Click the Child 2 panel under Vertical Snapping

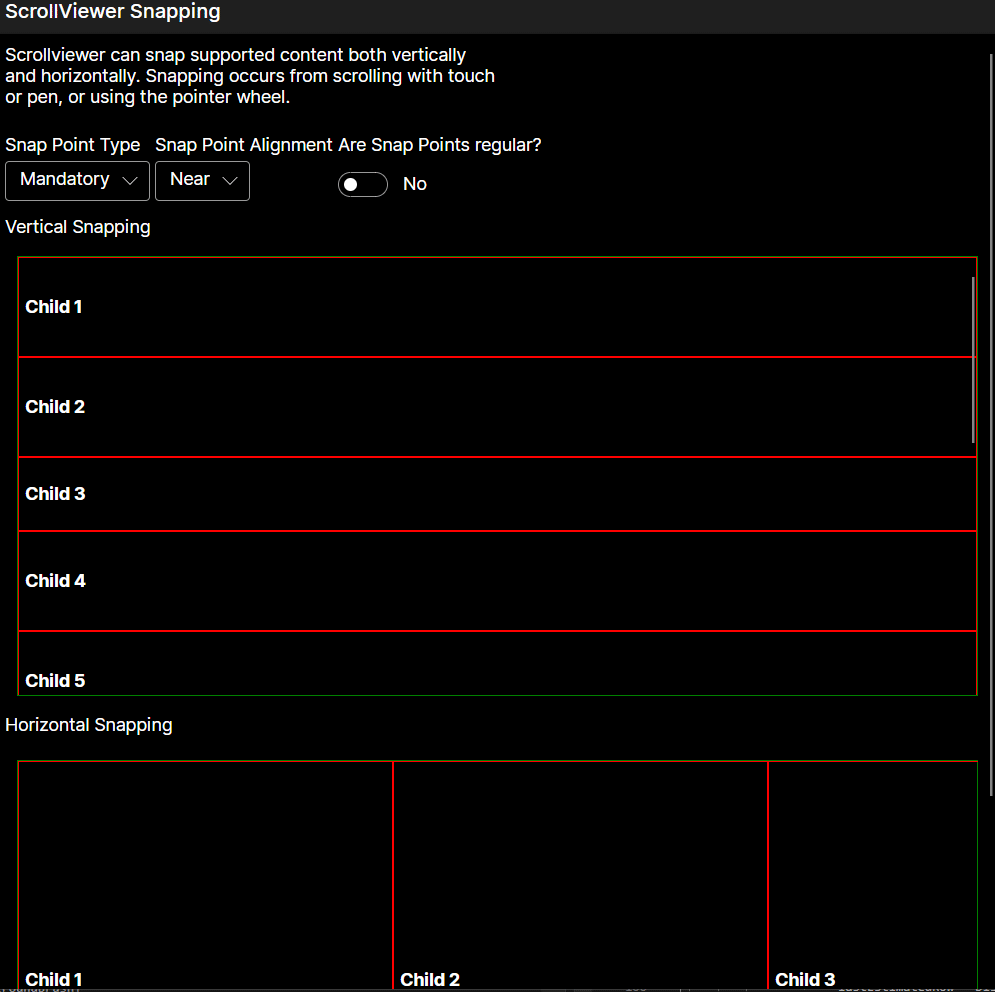[x=400, y=406]
